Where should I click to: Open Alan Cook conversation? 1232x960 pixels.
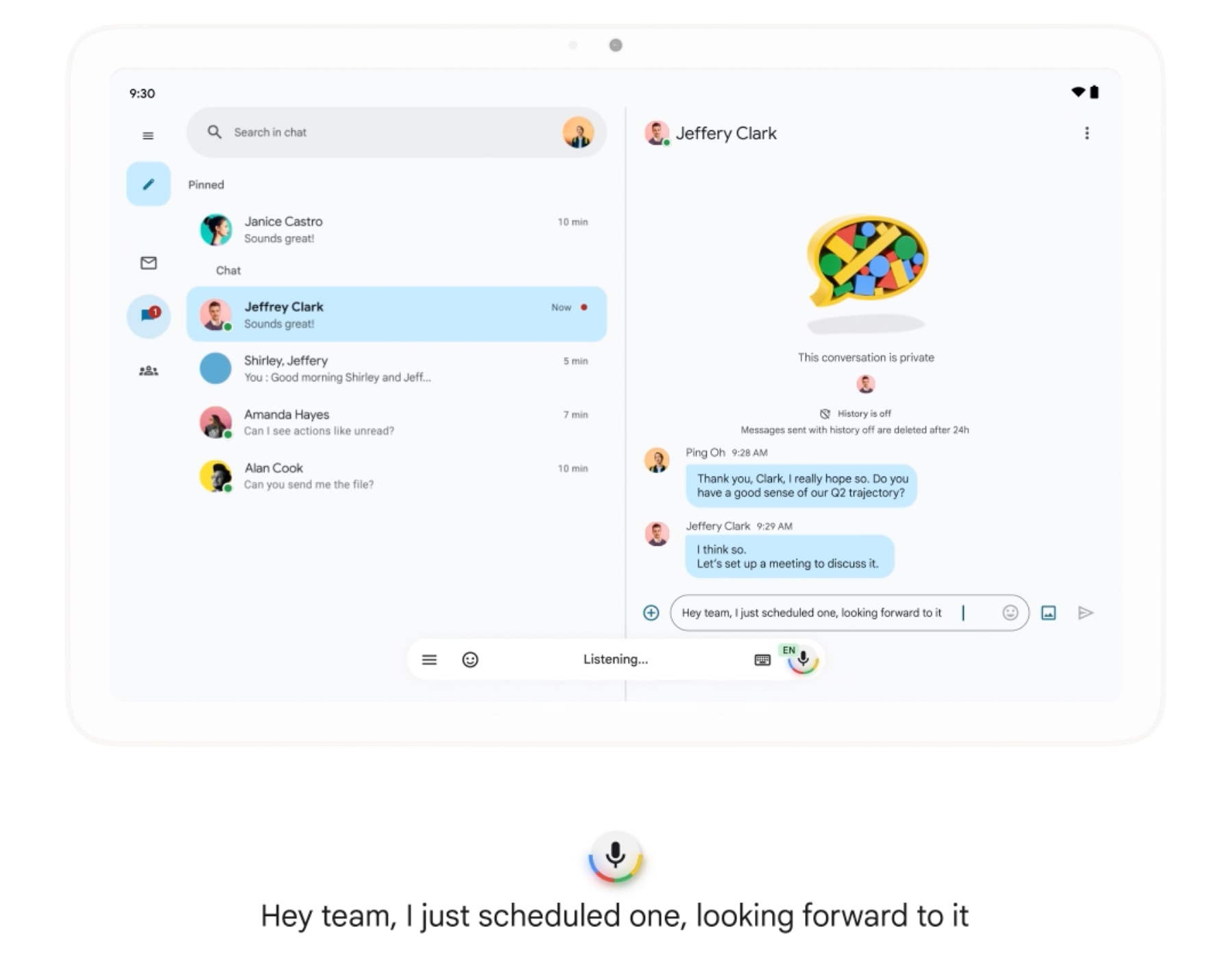point(396,476)
